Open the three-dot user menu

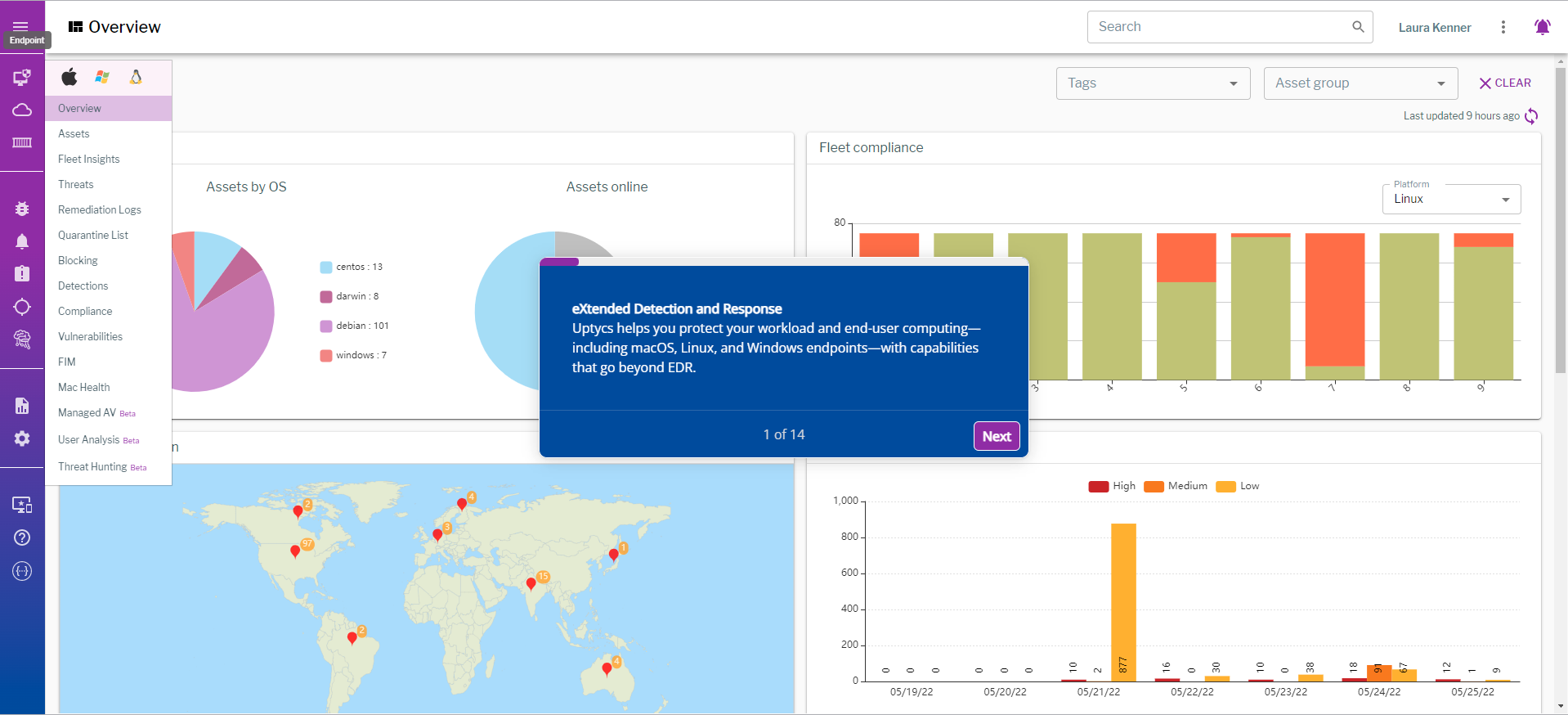[x=1503, y=27]
